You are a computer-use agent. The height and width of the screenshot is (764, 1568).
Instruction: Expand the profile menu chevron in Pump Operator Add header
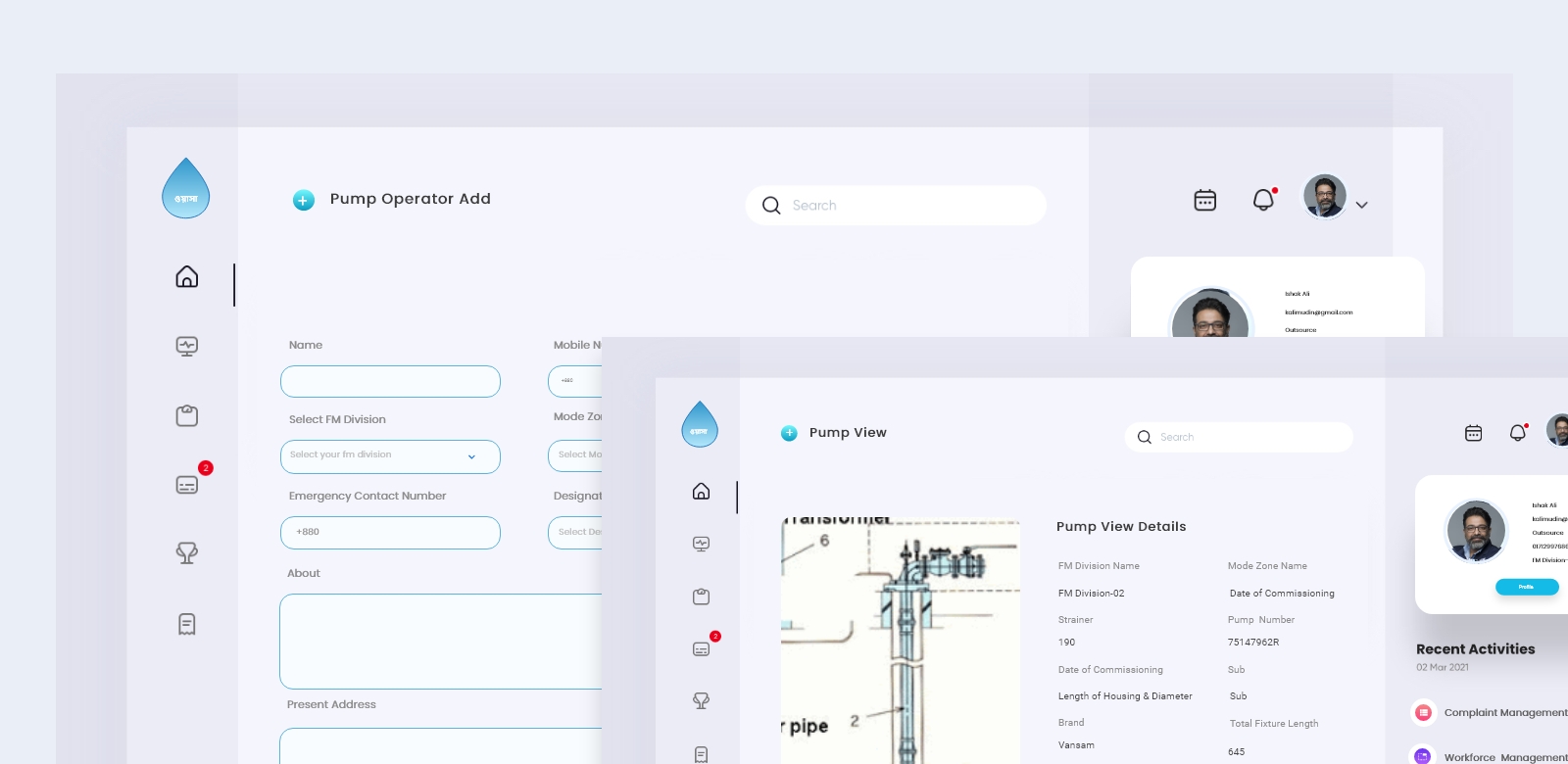point(1362,206)
